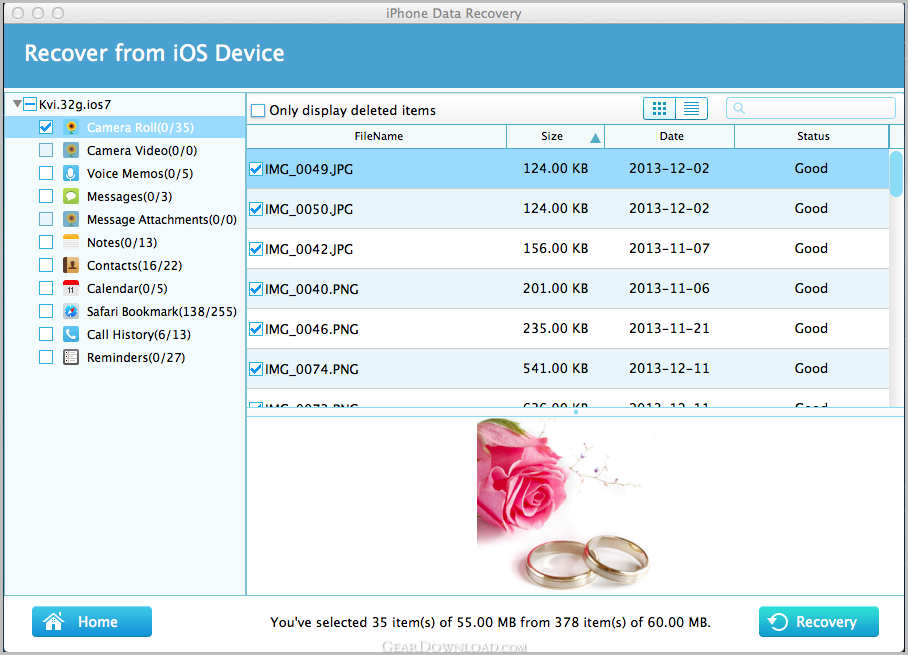Click the Camera Roll sunflower icon
This screenshot has height=655, width=908.
tap(71, 127)
